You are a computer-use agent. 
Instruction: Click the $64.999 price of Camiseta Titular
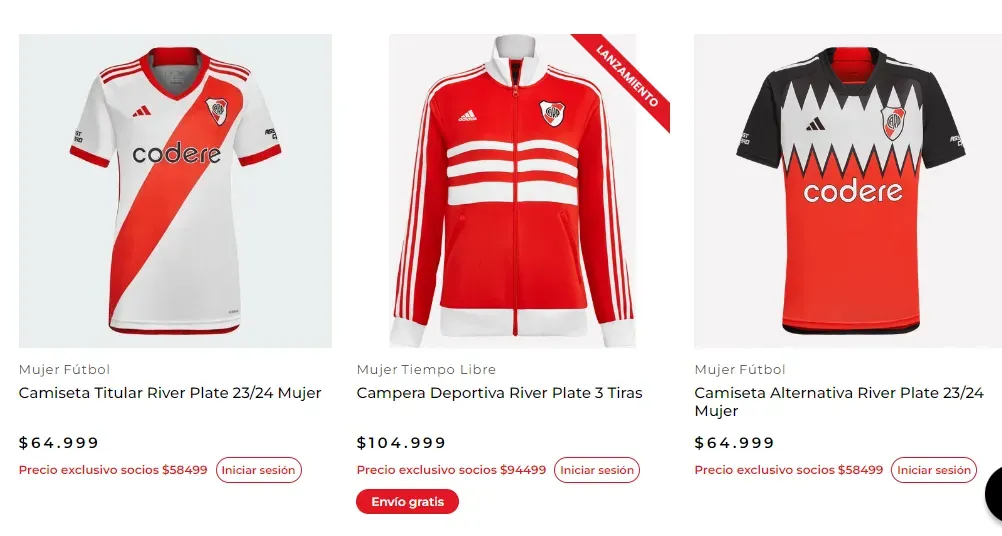tap(59, 443)
